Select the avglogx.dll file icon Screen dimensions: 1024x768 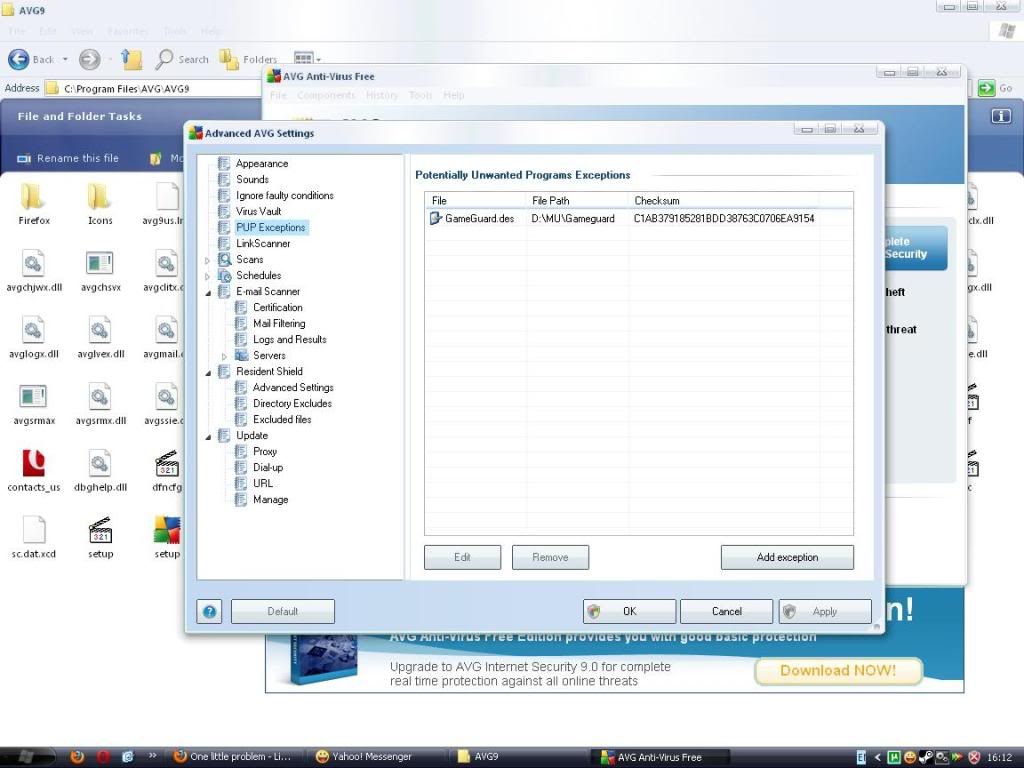(34, 338)
